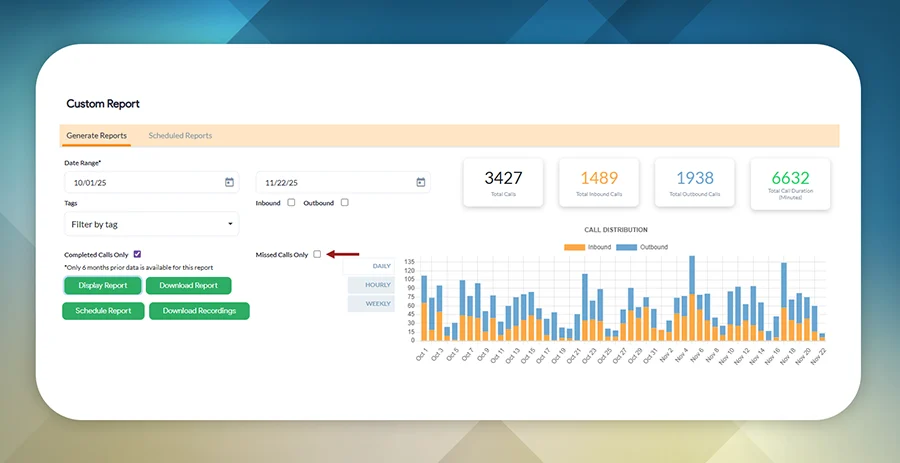Click the Display Report button
Viewport: 900px width, 463px height.
point(103,286)
